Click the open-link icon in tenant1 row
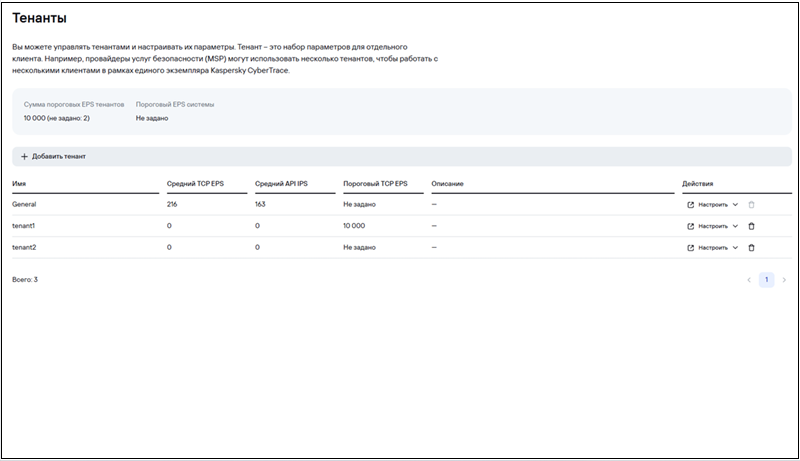The width and height of the screenshot is (800, 461). click(x=690, y=226)
